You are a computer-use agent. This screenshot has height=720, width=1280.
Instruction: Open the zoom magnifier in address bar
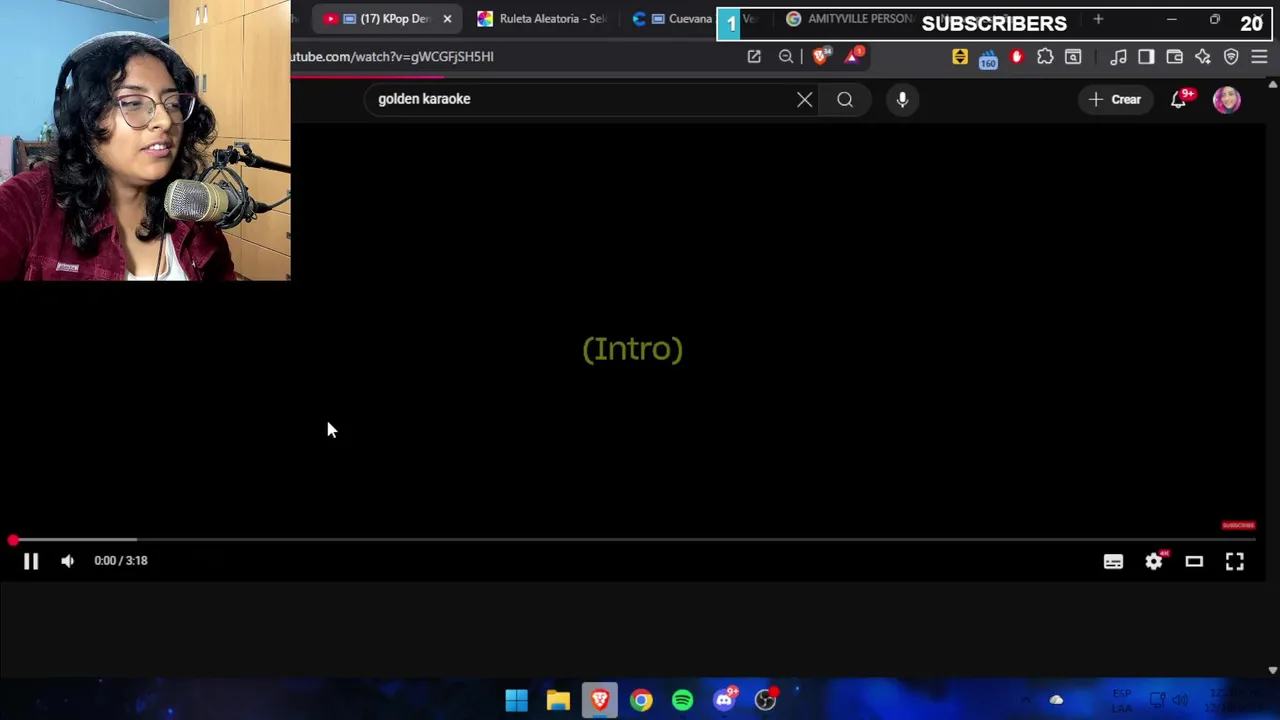tap(786, 57)
